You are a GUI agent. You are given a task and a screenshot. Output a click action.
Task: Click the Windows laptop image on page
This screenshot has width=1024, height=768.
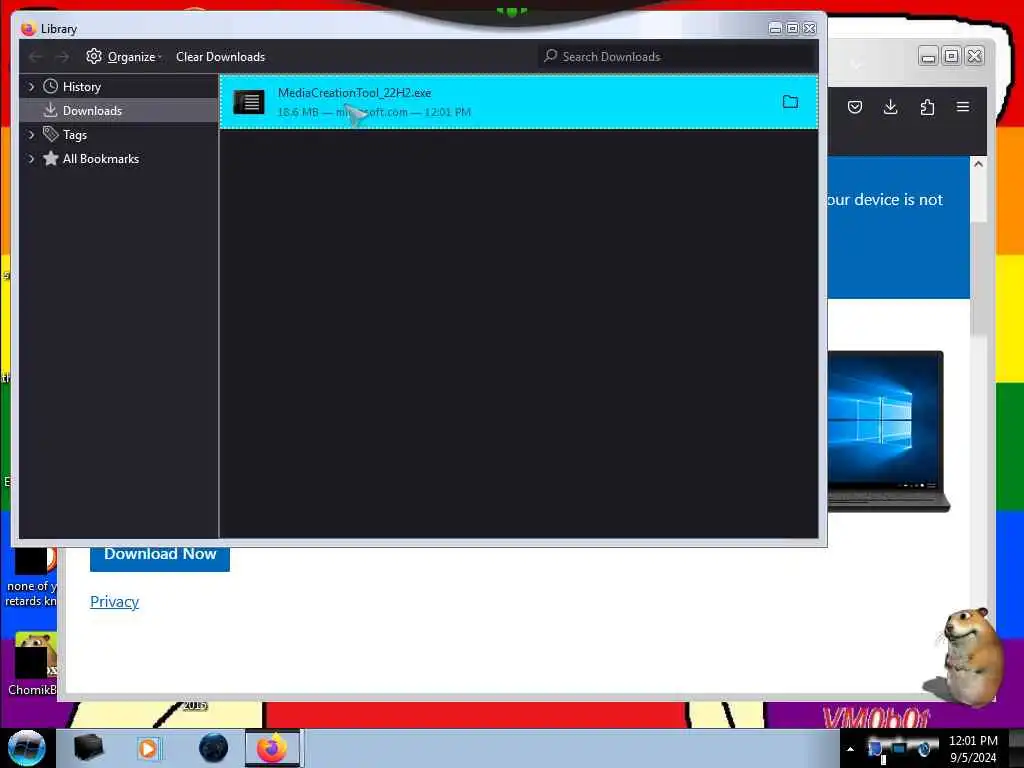pos(888,431)
